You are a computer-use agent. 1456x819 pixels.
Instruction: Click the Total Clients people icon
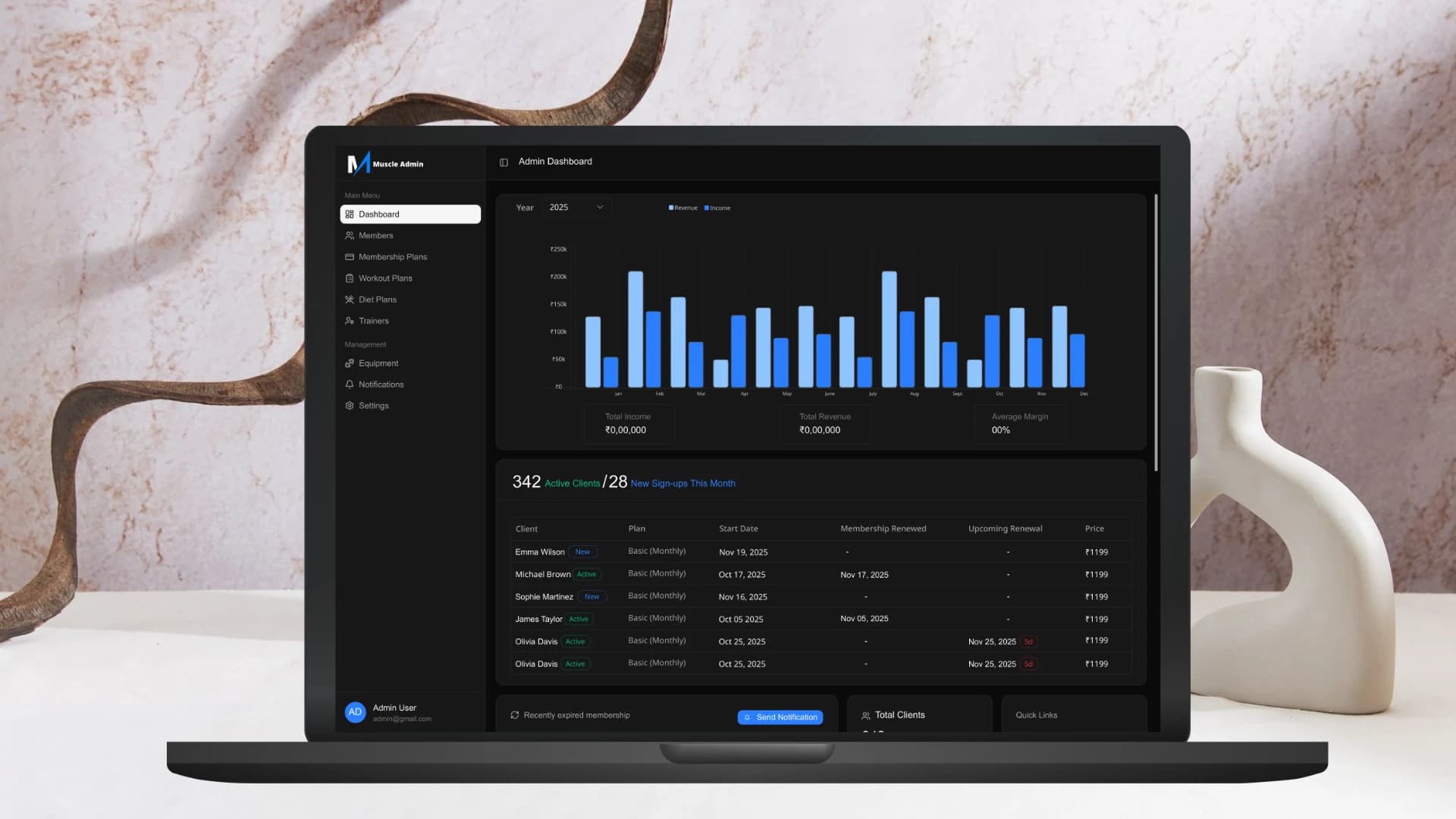[x=866, y=716]
